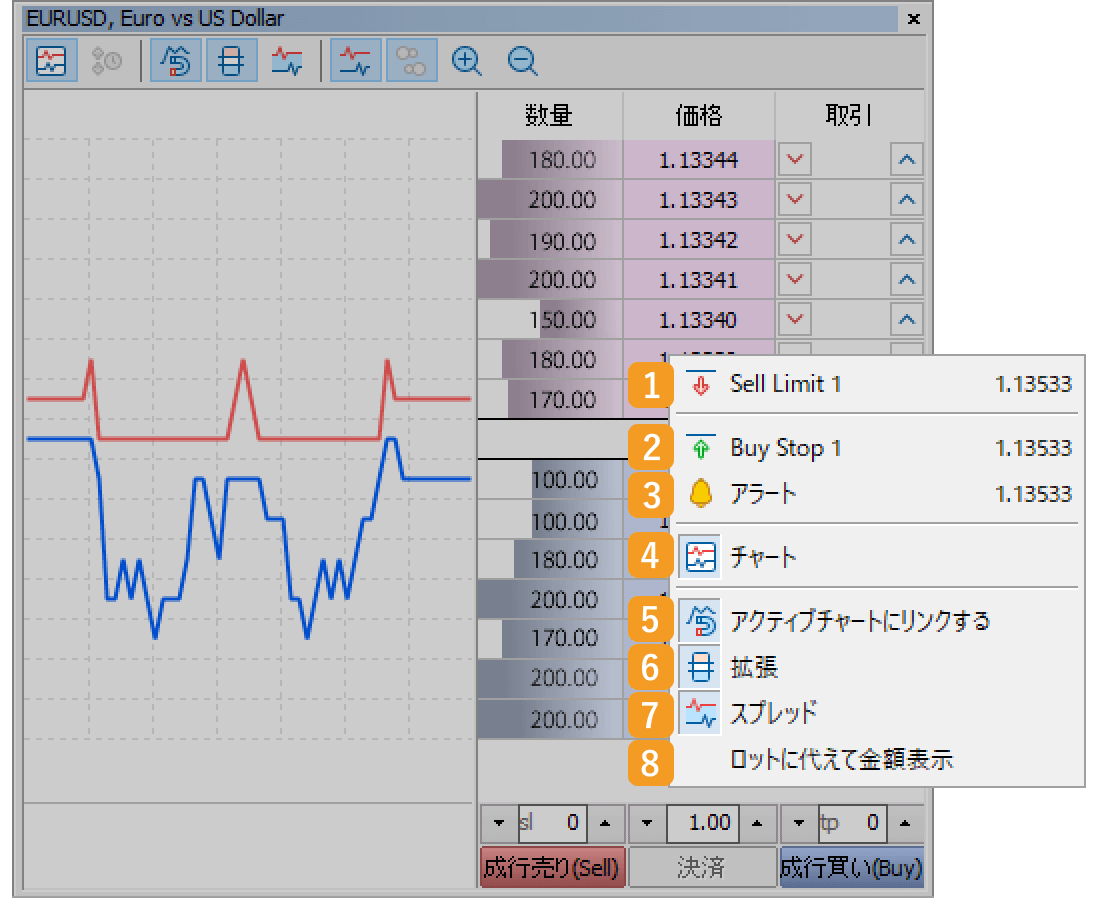Click the buy arrow at price 1.13343
The image size is (1100, 898).
click(x=906, y=199)
